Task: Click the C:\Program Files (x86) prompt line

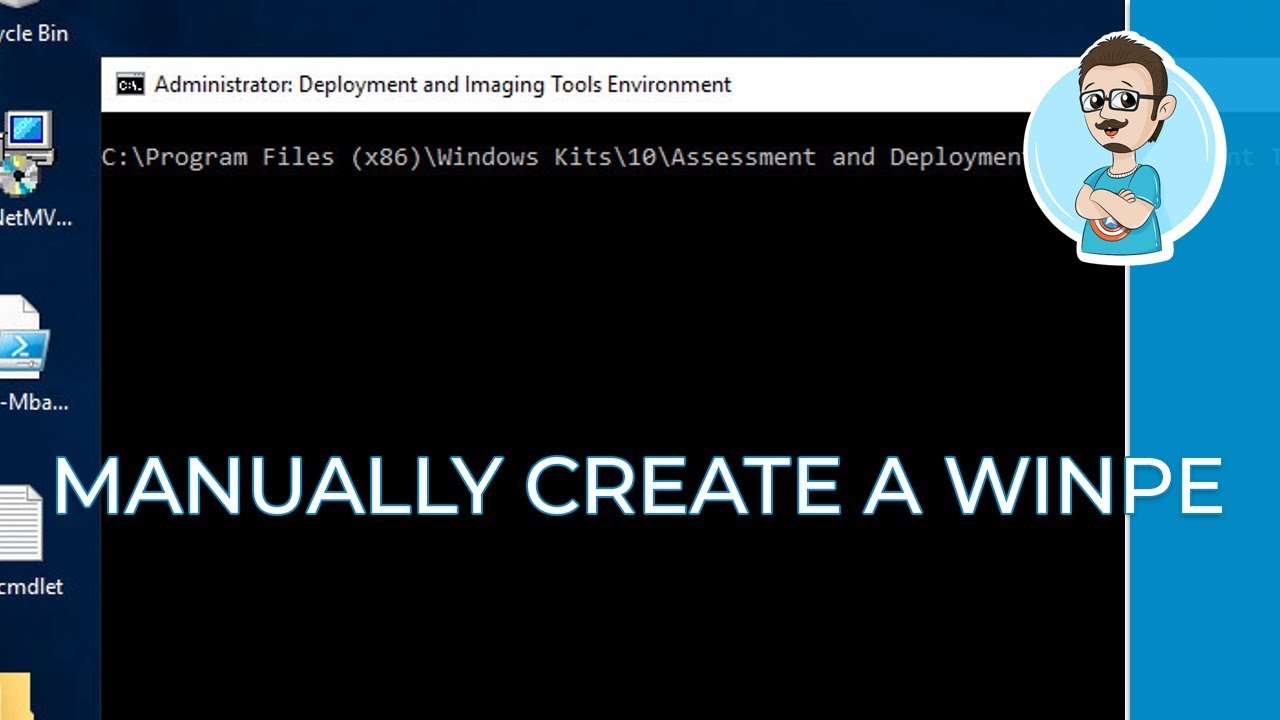Action: (x=565, y=157)
